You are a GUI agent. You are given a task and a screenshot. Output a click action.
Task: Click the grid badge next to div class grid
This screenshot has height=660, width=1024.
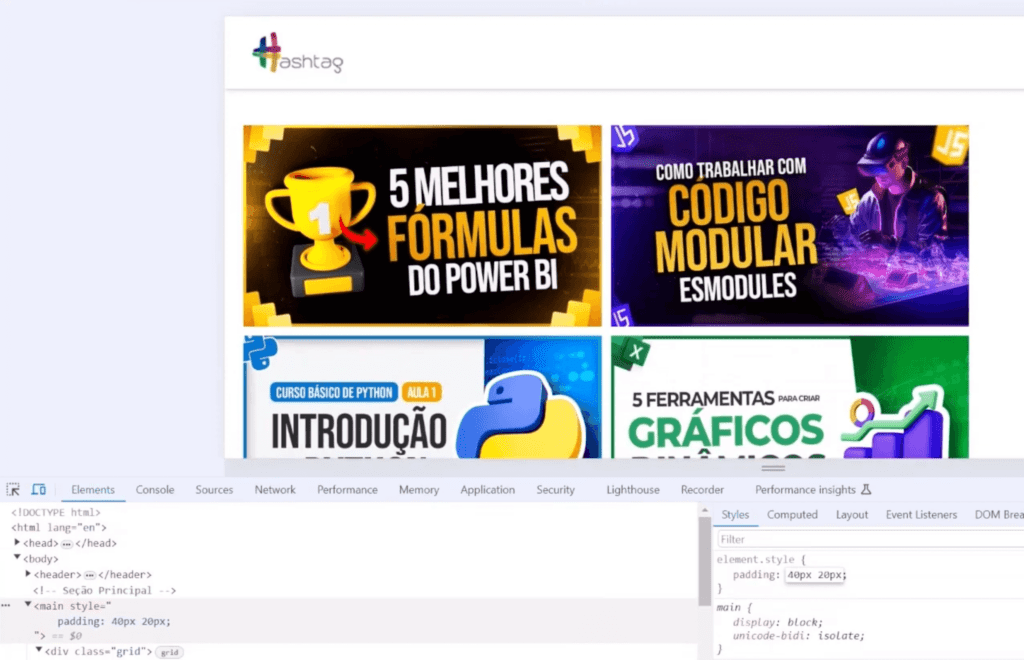(x=168, y=650)
